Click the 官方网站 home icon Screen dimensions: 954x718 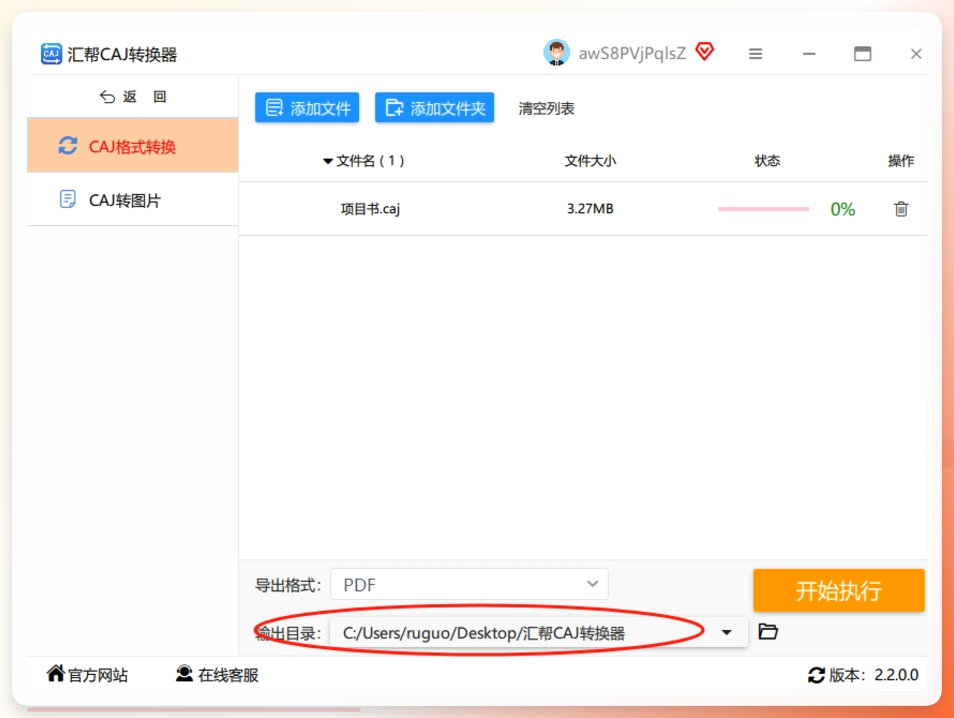coord(55,673)
